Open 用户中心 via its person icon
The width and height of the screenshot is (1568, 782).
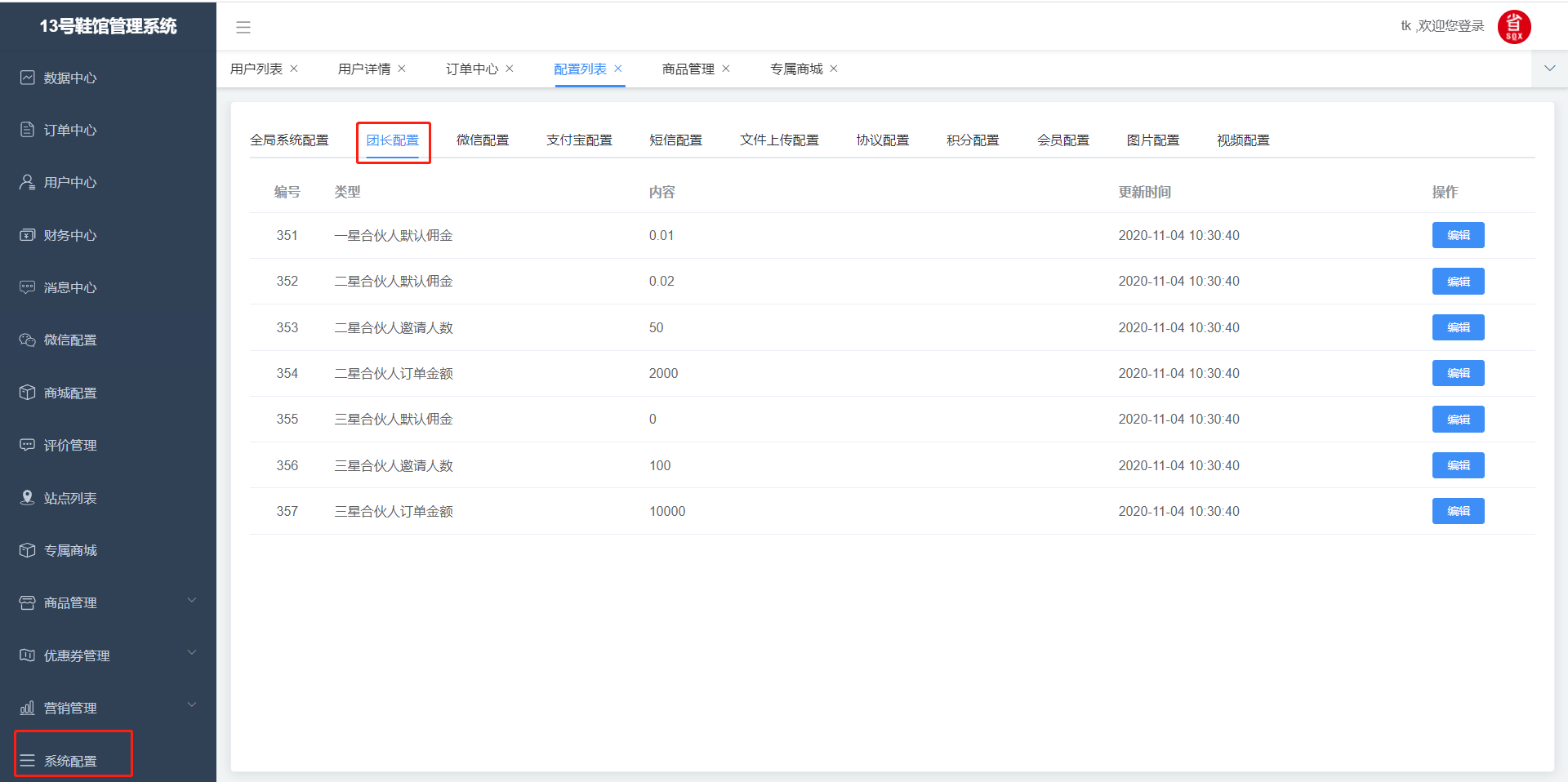(28, 182)
